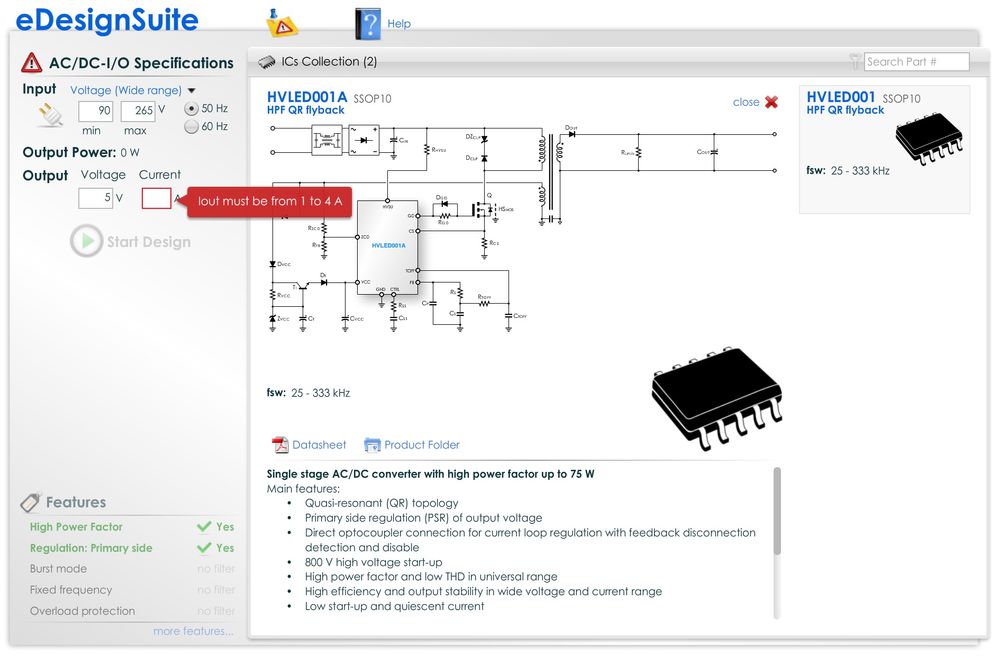Click the 'ICs Collection (2)' heading
The width and height of the screenshot is (999, 657).
(329, 62)
